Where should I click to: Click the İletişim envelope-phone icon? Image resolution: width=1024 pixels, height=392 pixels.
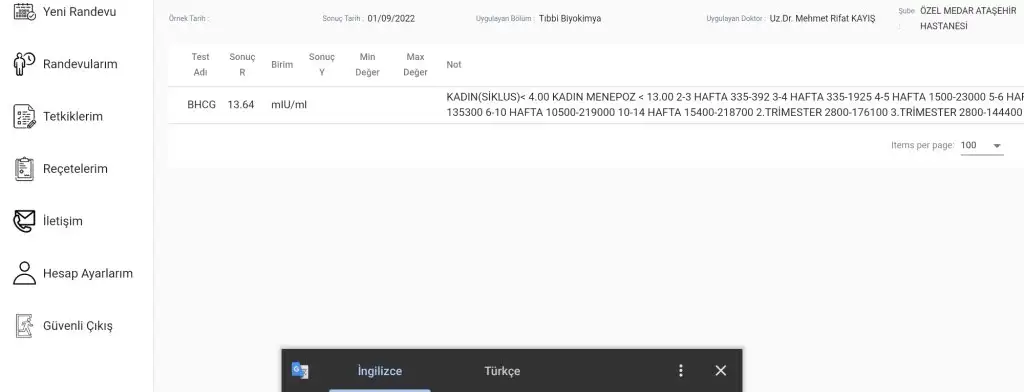pyautogui.click(x=25, y=221)
